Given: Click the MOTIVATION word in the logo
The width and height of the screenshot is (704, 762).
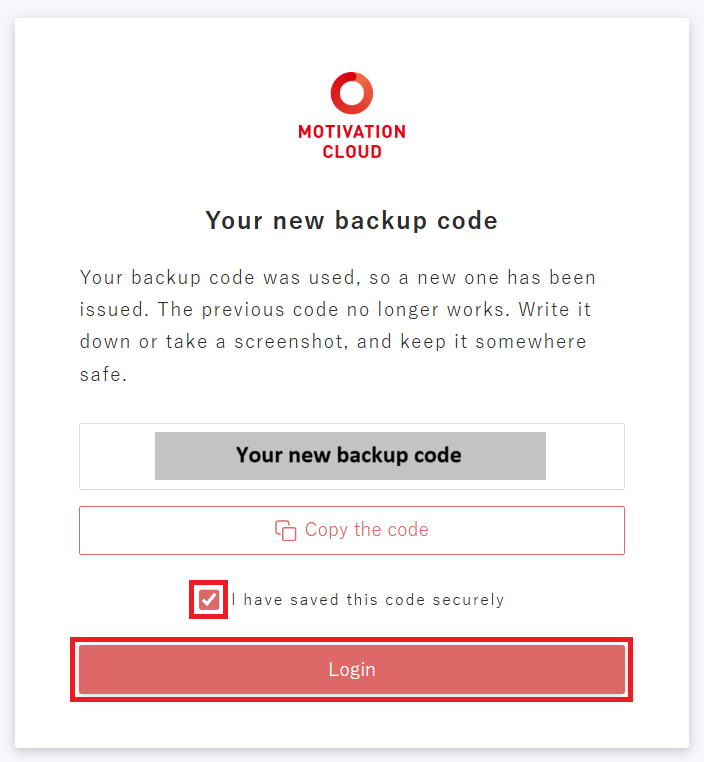Looking at the screenshot, I should point(352,132).
